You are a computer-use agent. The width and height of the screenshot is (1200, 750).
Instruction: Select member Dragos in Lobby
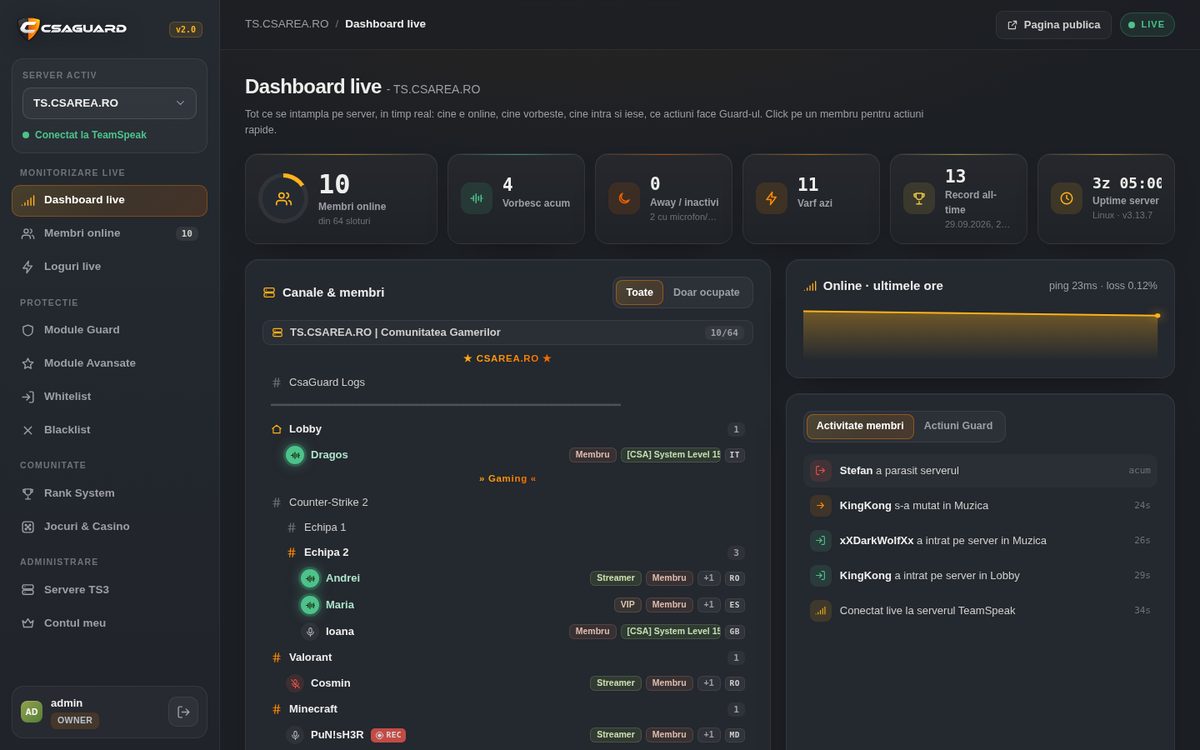click(508, 455)
